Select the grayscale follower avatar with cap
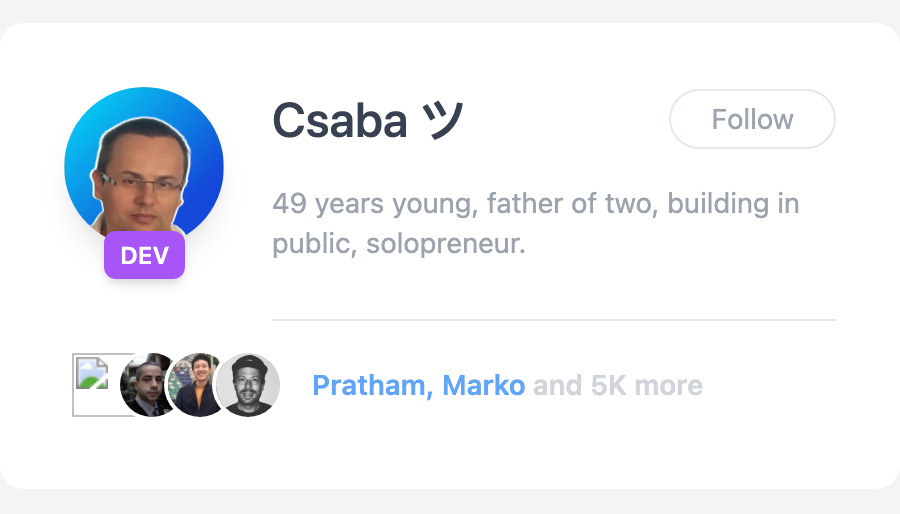The height and width of the screenshot is (514, 900). coord(248,385)
